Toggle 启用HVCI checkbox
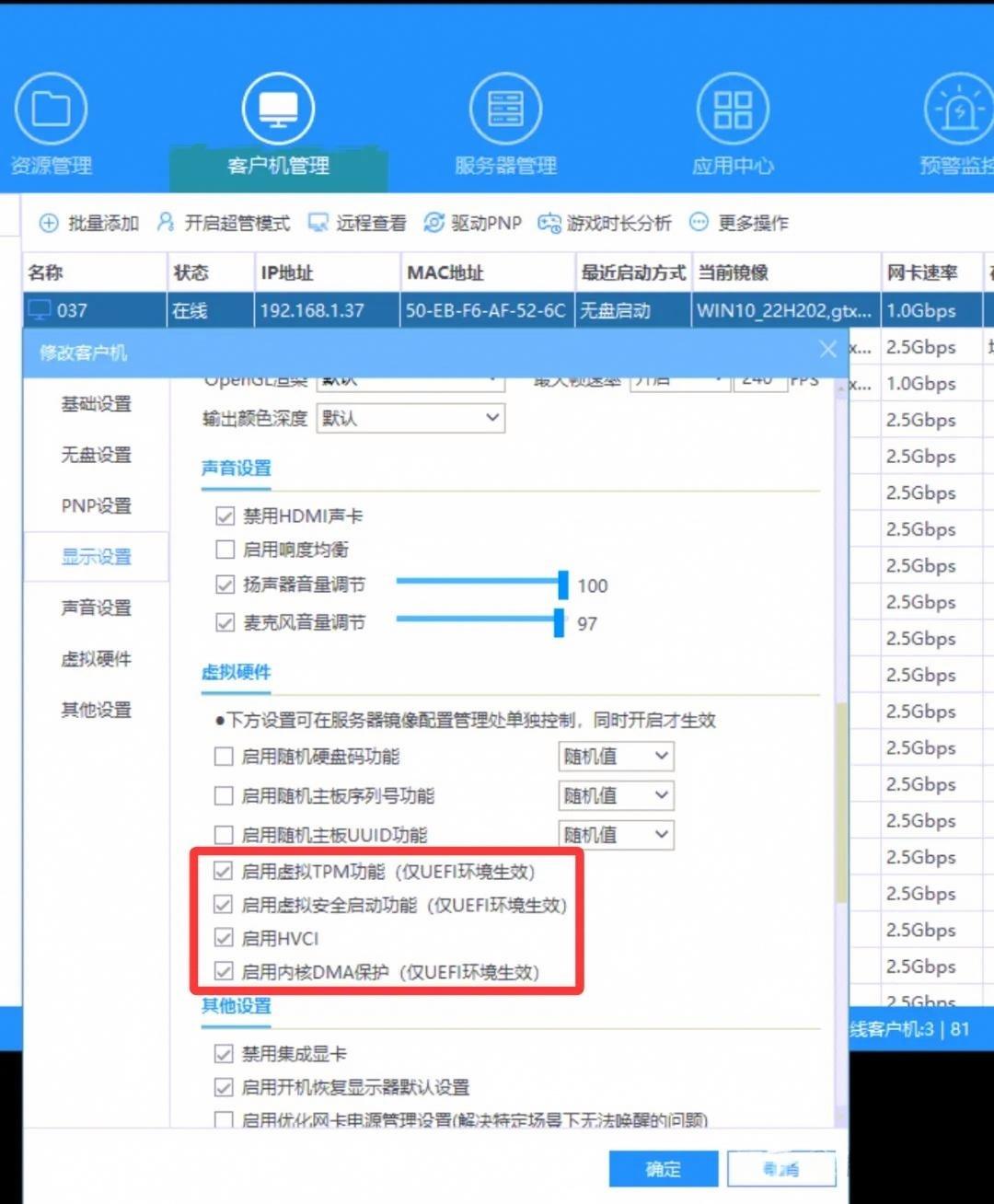This screenshot has width=994, height=1204. pos(223,938)
